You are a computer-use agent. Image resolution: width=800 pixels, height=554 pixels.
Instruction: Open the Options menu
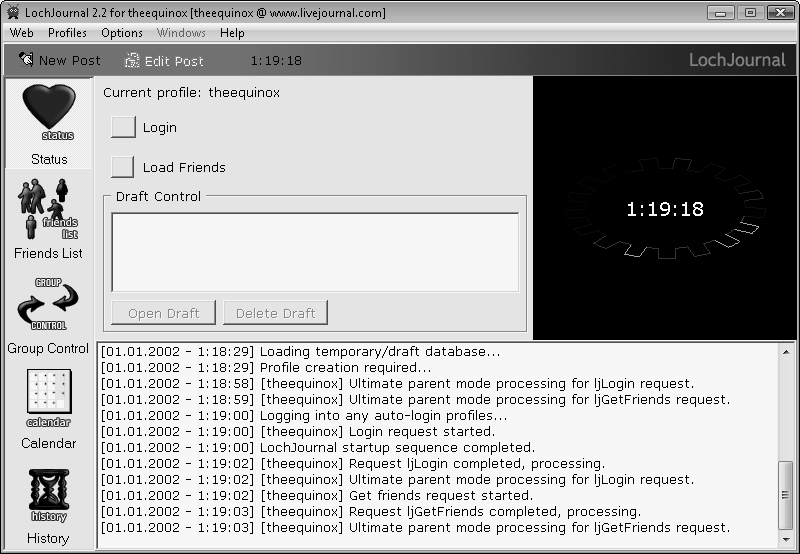click(x=122, y=33)
